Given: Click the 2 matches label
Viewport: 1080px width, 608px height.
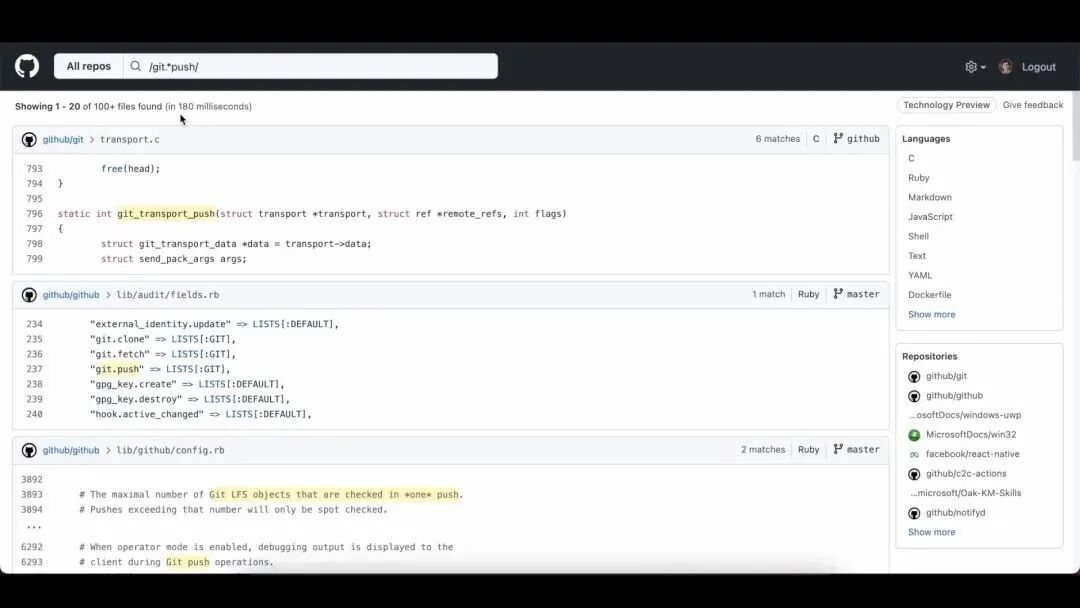Looking at the screenshot, I should [x=763, y=450].
